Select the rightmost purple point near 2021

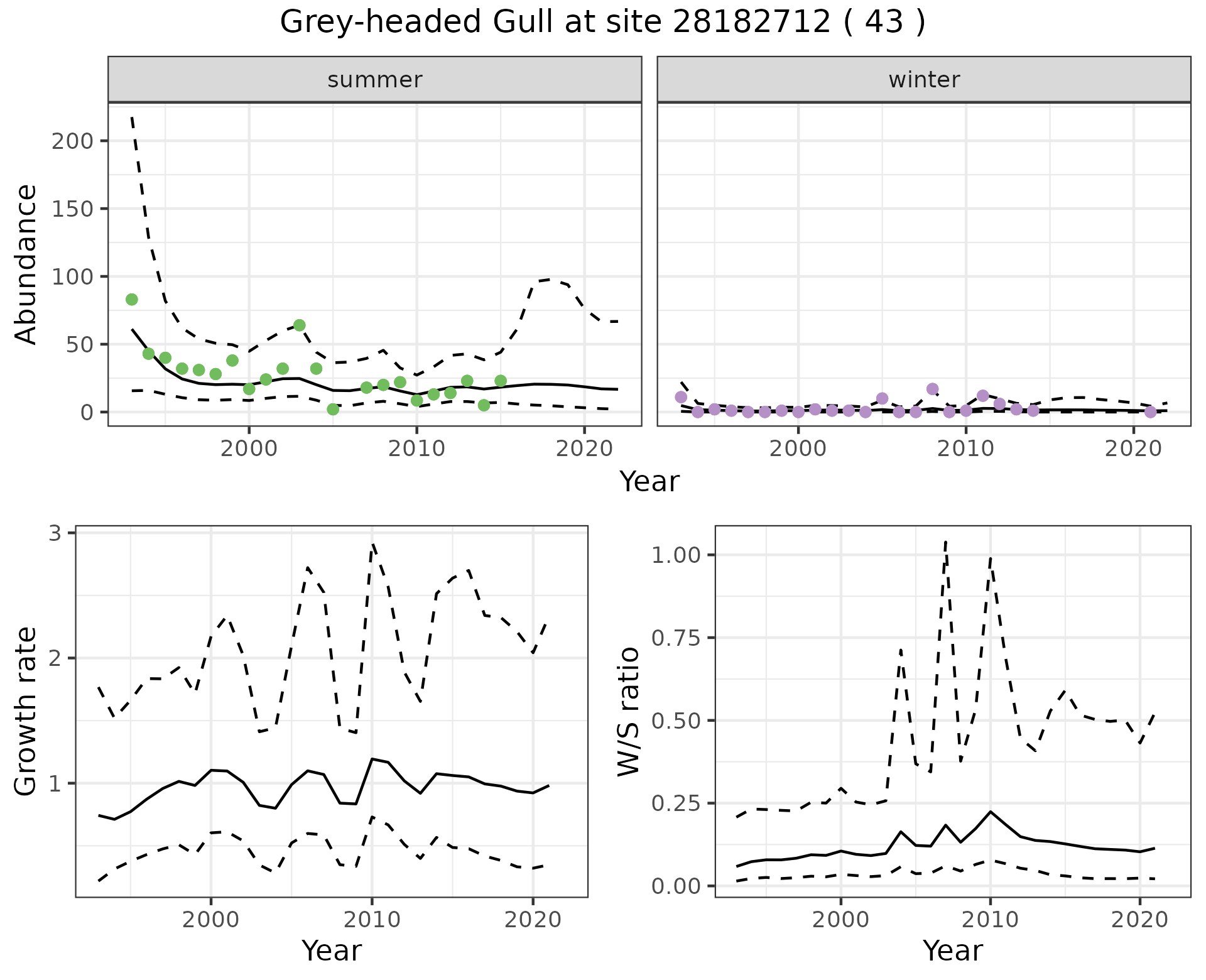1150,412
